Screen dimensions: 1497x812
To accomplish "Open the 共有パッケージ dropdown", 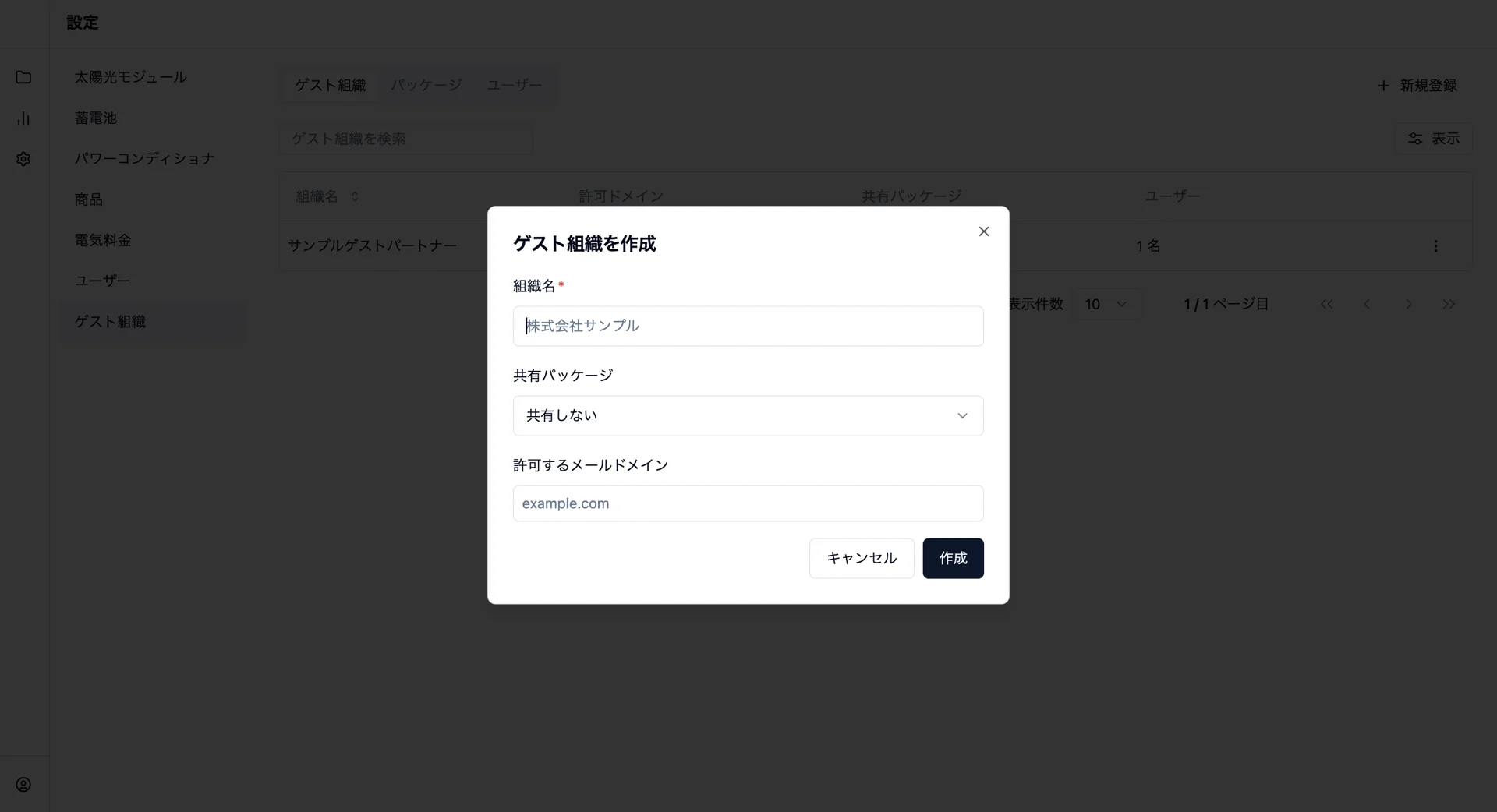I will point(748,415).
